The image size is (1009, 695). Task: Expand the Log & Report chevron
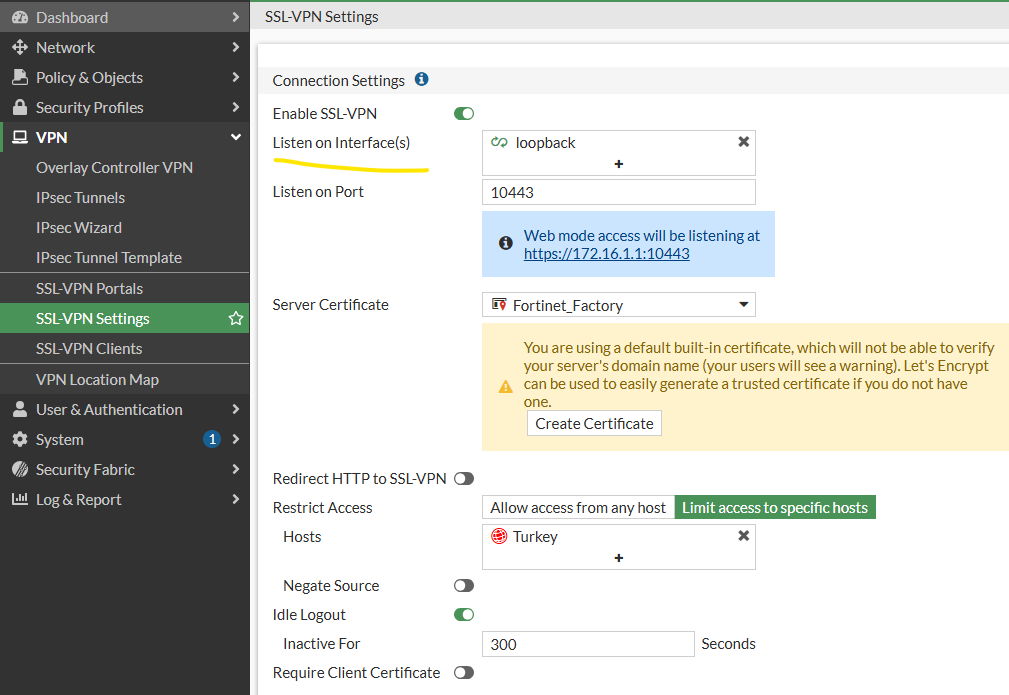coord(236,499)
